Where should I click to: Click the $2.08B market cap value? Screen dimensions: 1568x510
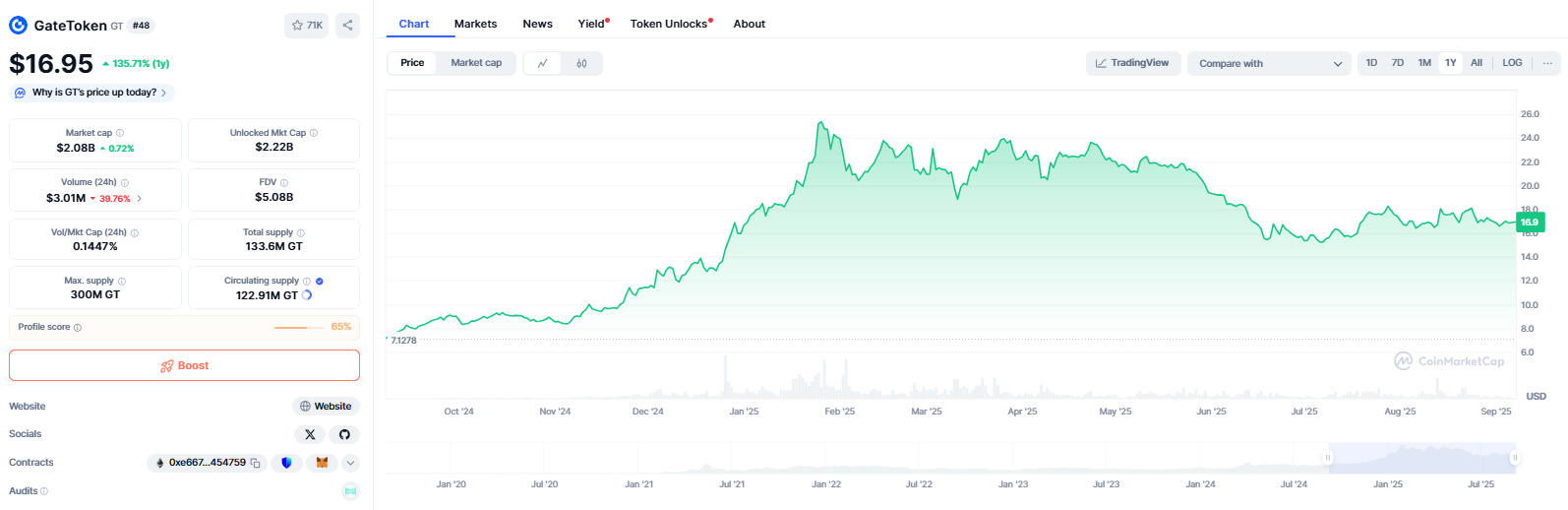76,148
